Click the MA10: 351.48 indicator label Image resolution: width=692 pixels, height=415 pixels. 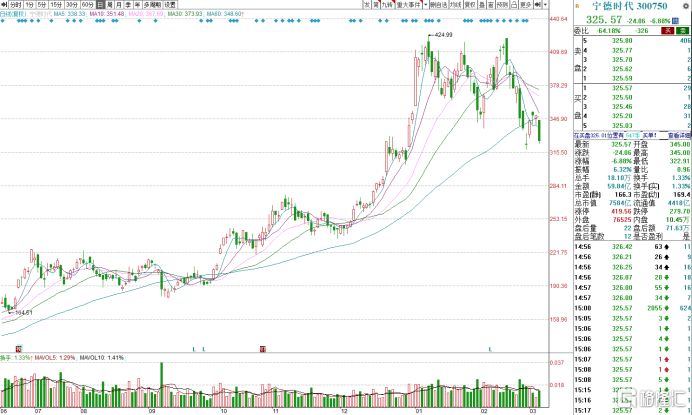(x=107, y=14)
